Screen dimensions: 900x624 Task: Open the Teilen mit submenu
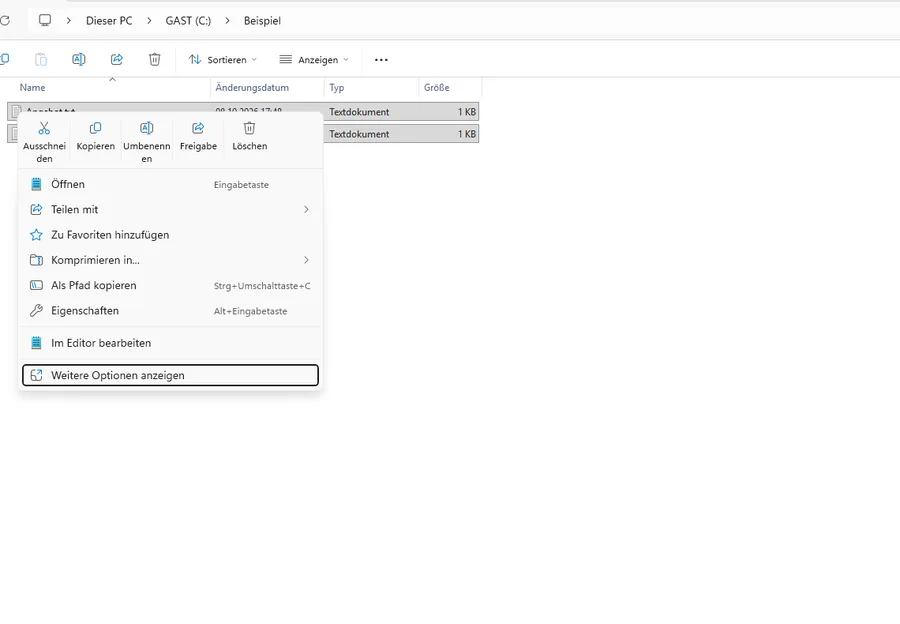pyautogui.click(x=170, y=210)
